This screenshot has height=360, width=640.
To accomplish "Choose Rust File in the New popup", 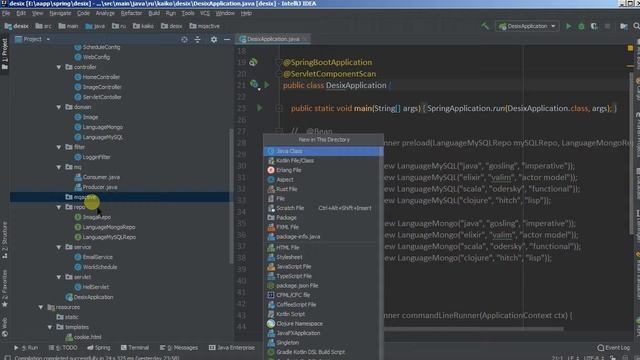I will pyautogui.click(x=322, y=189).
